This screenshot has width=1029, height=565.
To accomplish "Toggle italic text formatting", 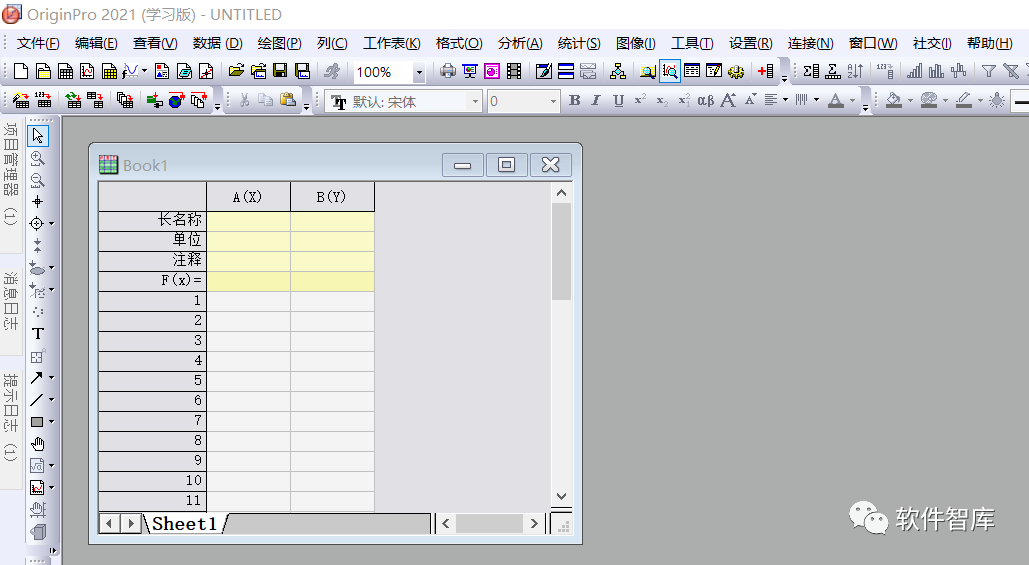I will pyautogui.click(x=596, y=100).
